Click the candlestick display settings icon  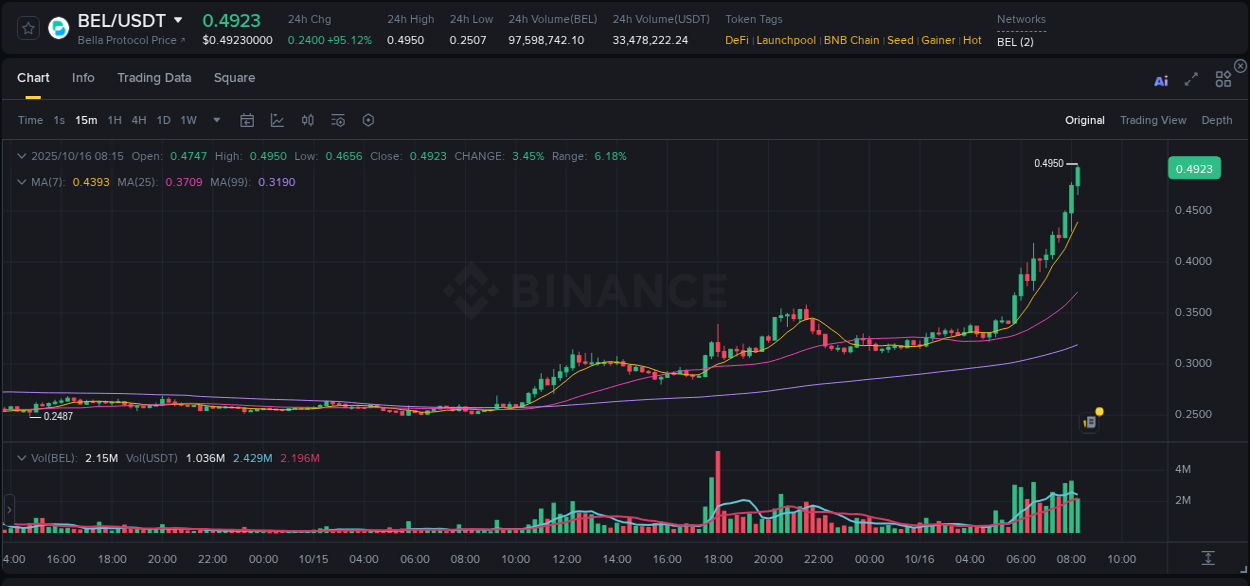[x=307, y=120]
